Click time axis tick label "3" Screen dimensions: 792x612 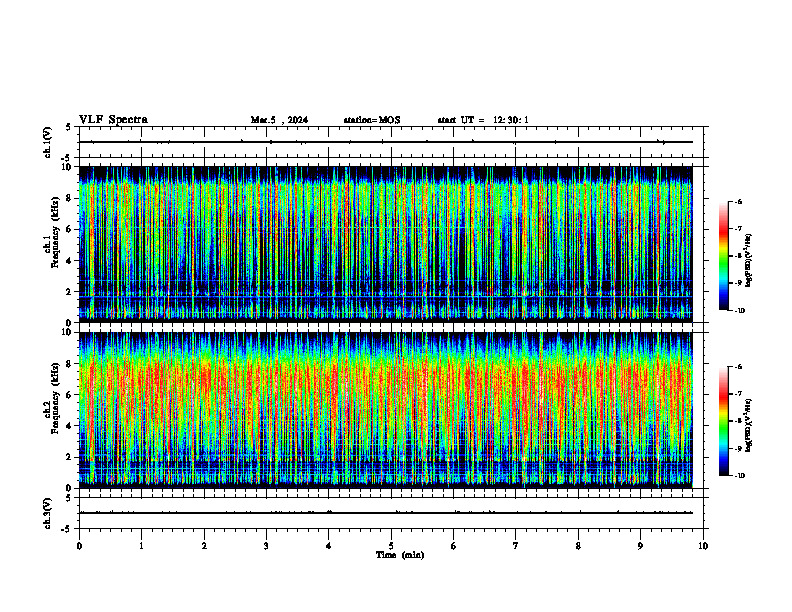point(266,546)
